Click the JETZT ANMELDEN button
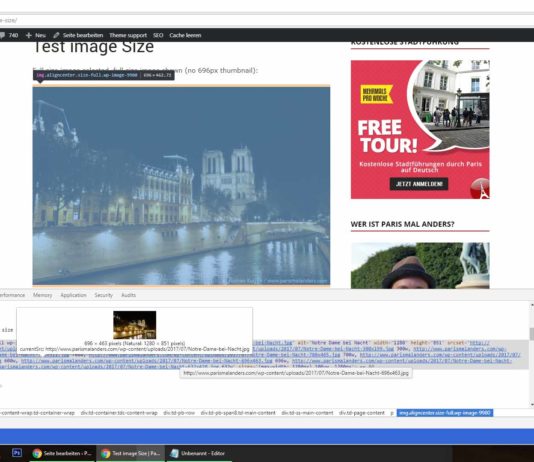The width and height of the screenshot is (534, 462). tap(419, 184)
